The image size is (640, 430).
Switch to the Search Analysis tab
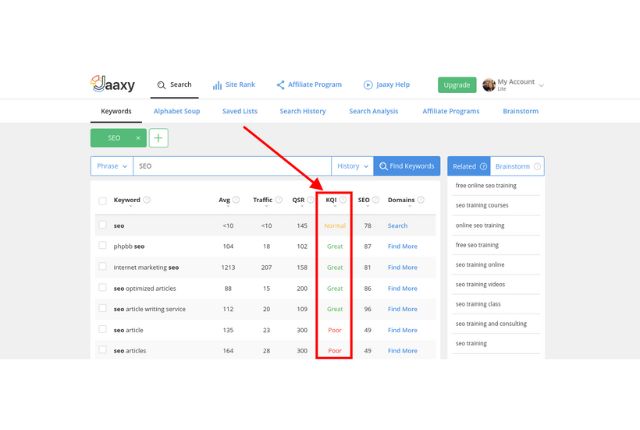point(373,111)
